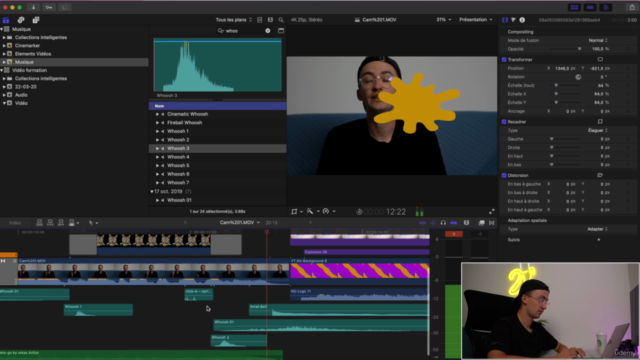Image resolution: width=640 pixels, height=360 pixels.
Task: Show Distorsion on-screen controls icon
Action: 600,175
